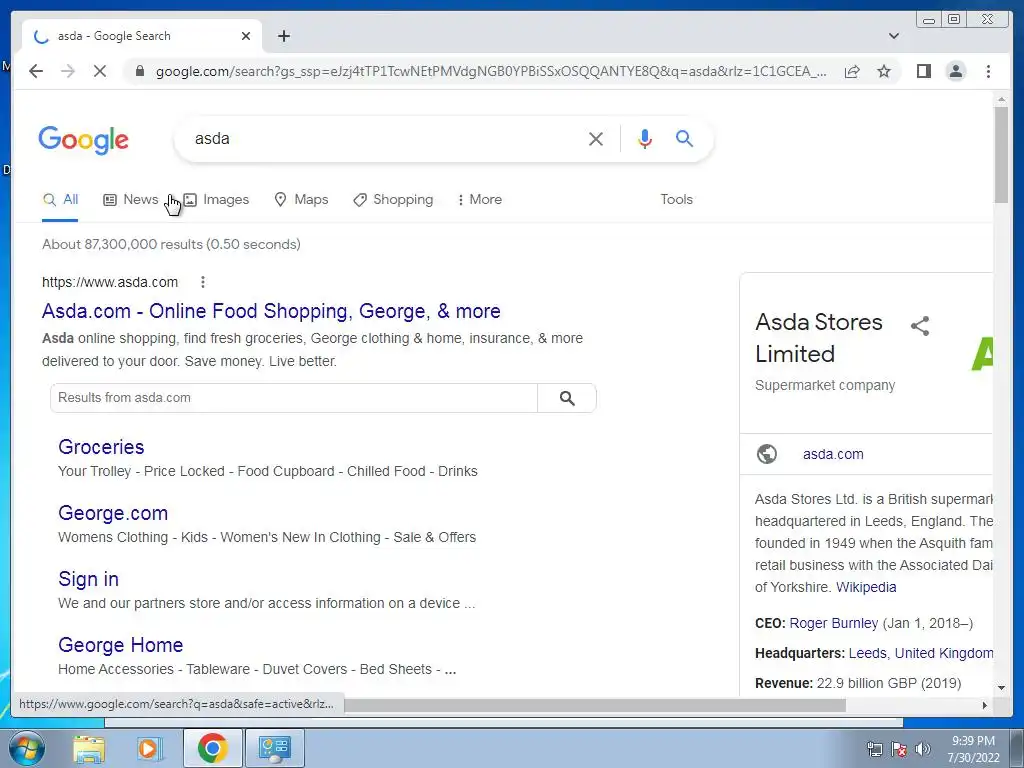Open the Leeds headquarters link
Viewport: 1024px width, 768px height.
point(867,653)
